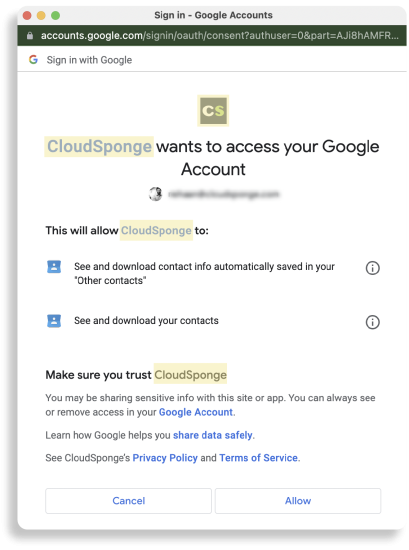Click the red close window button

(27, 15)
